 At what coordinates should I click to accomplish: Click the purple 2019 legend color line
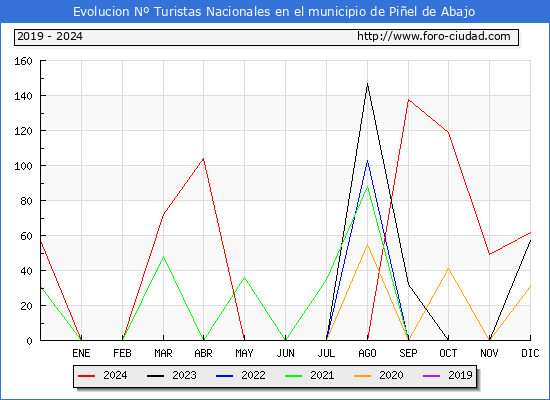pyautogui.click(x=431, y=376)
